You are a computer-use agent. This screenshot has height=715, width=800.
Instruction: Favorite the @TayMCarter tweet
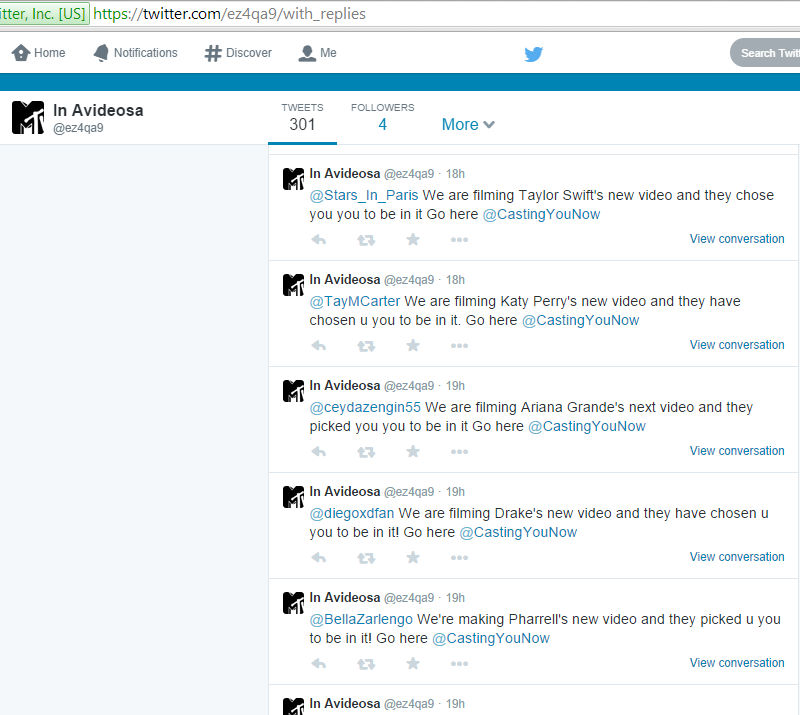point(413,345)
